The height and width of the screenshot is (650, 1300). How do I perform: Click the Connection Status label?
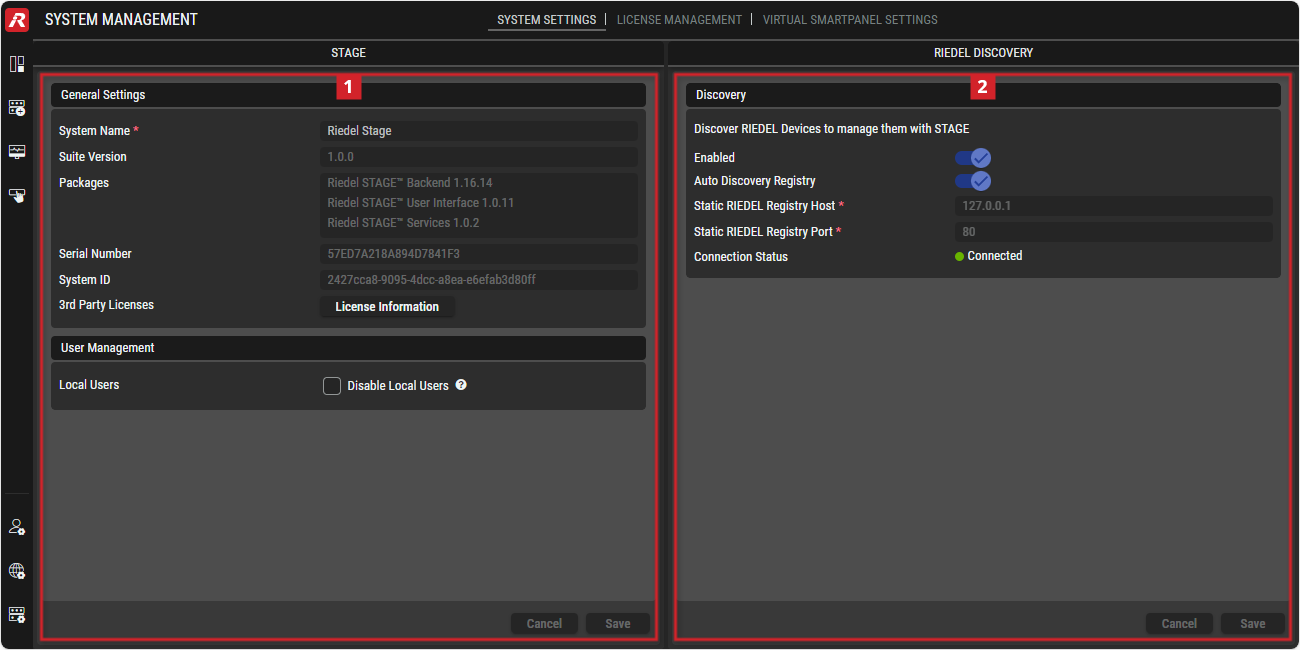(741, 257)
